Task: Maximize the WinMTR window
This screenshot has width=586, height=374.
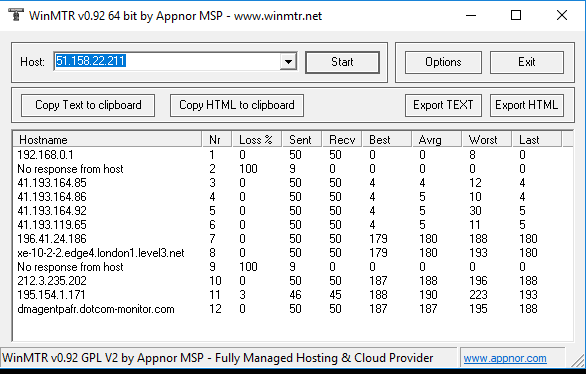Action: click(516, 15)
